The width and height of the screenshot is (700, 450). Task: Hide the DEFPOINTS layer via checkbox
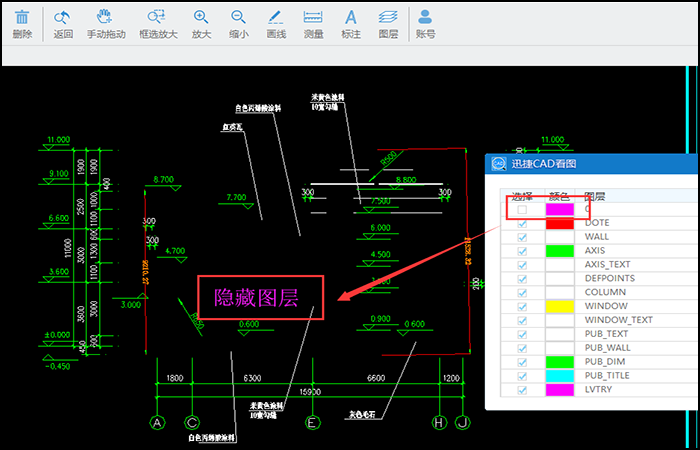tap(522, 279)
